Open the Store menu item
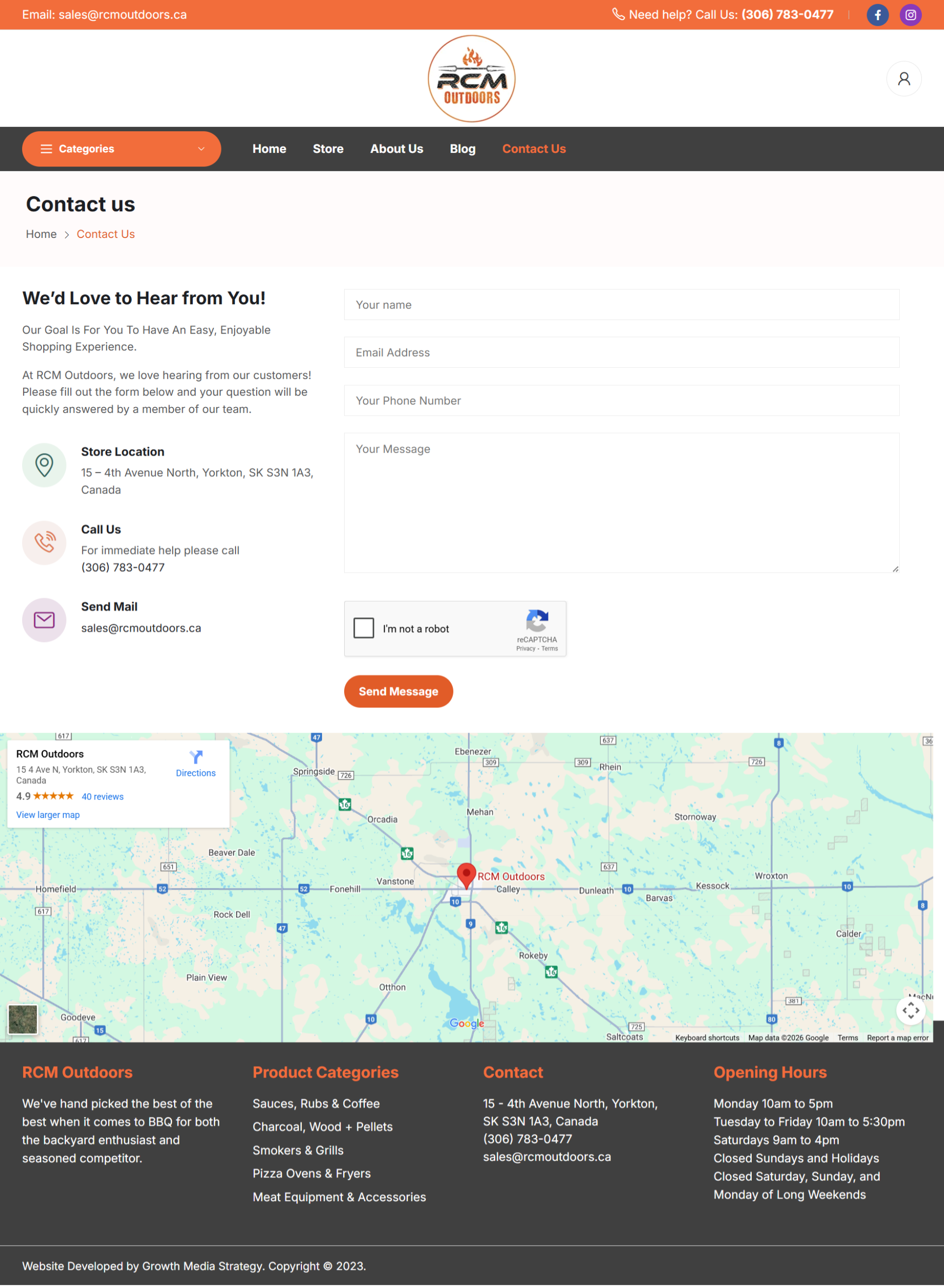The height and width of the screenshot is (1288, 944). point(328,149)
